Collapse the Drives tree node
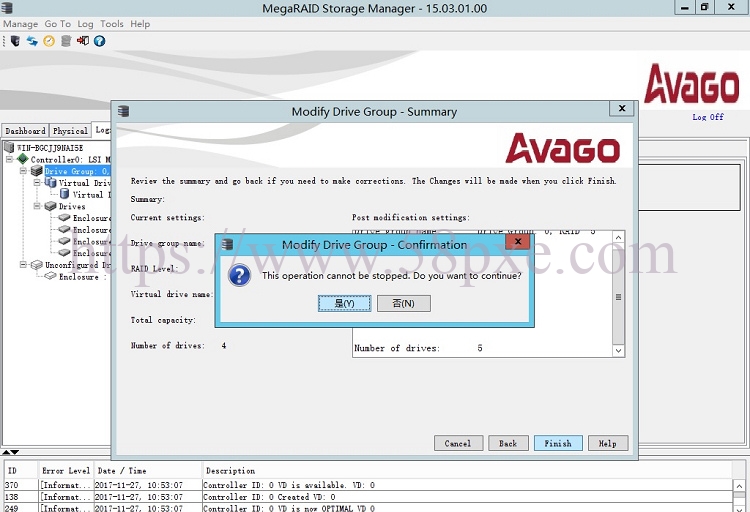The width and height of the screenshot is (750, 512). click(37, 206)
